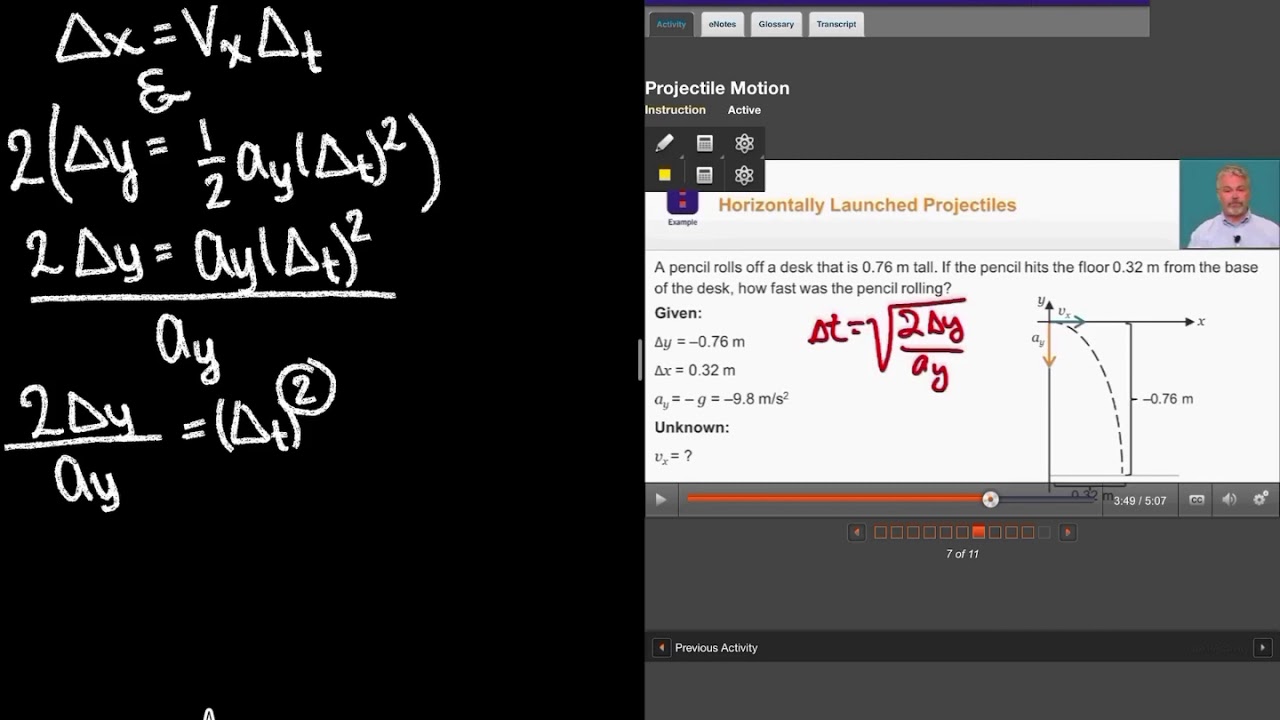The width and height of the screenshot is (1280, 720).
Task: Seek within the orange played progress bar
Action: (x=836, y=499)
